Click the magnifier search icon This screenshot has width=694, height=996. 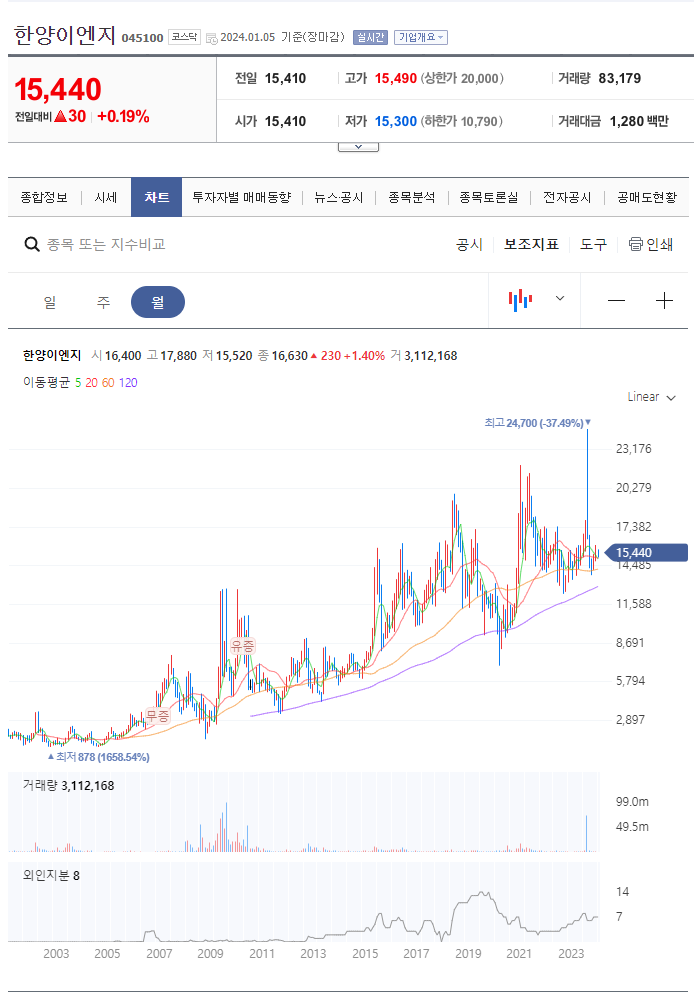[x=32, y=245]
